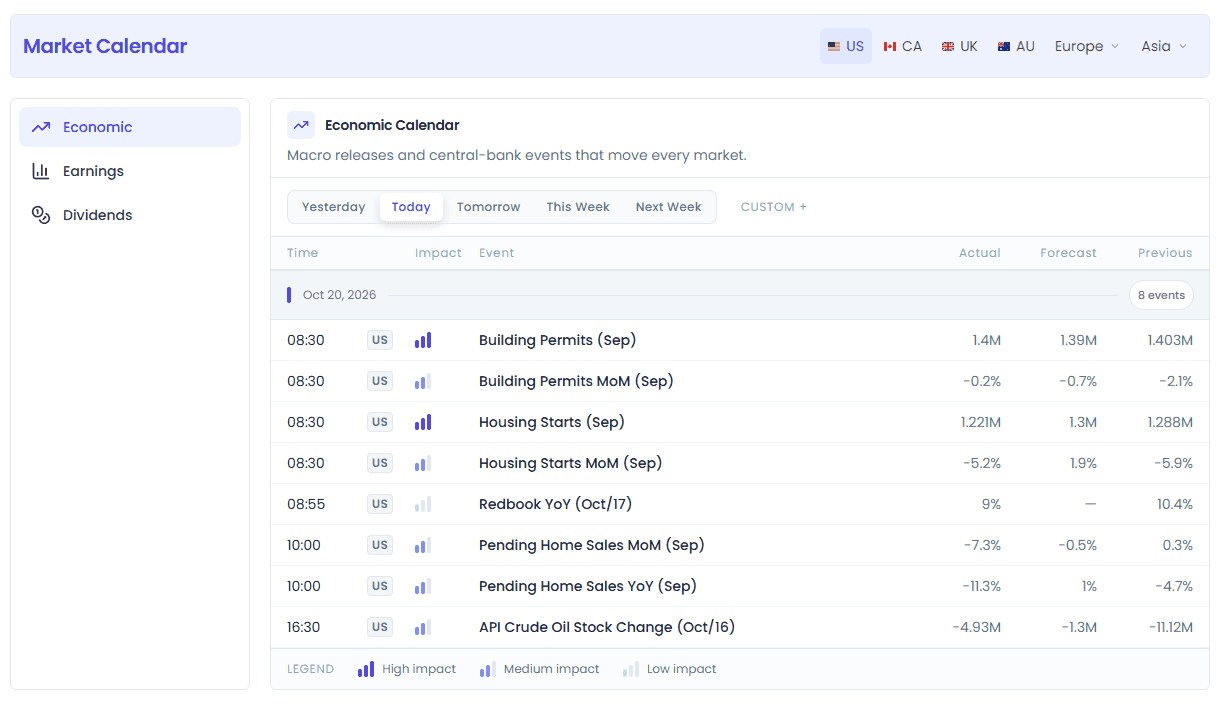
Task: Select the Australia flag filter
Action: [1016, 46]
